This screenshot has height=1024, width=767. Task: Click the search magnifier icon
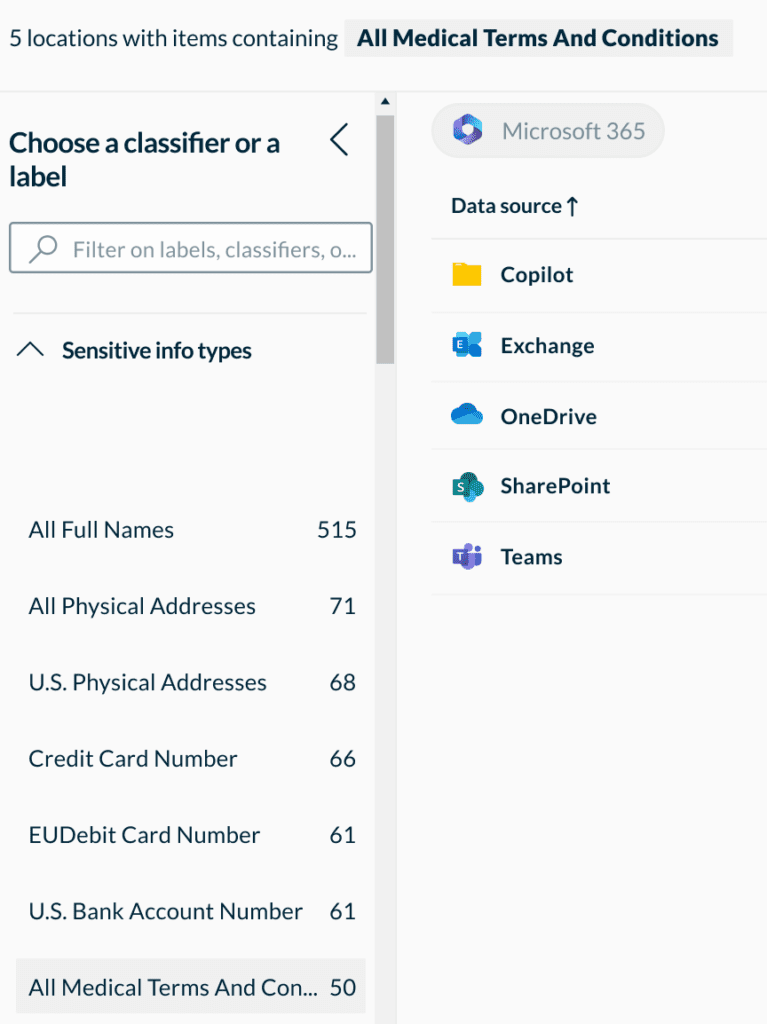coord(43,249)
